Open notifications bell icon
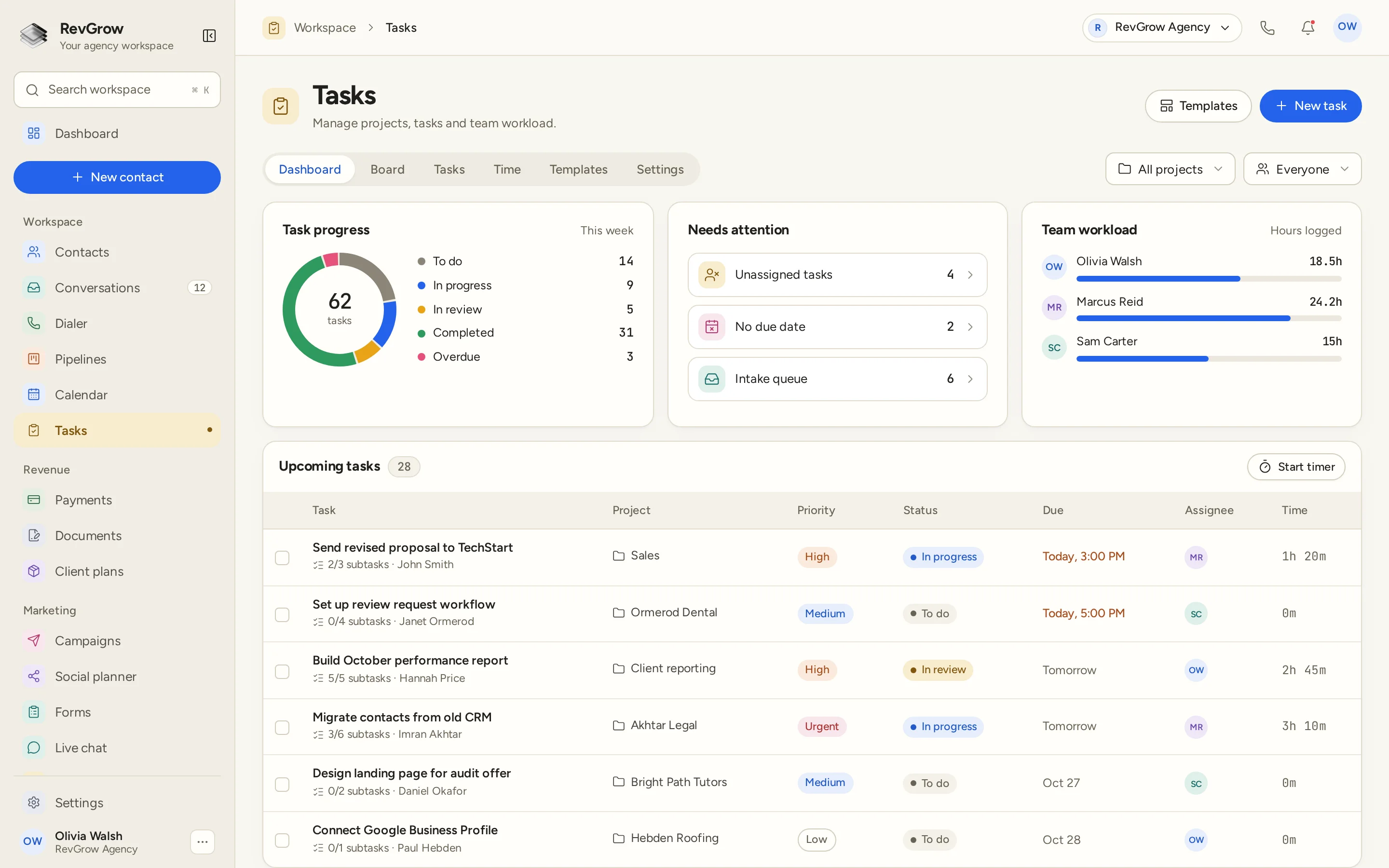 [x=1307, y=27]
